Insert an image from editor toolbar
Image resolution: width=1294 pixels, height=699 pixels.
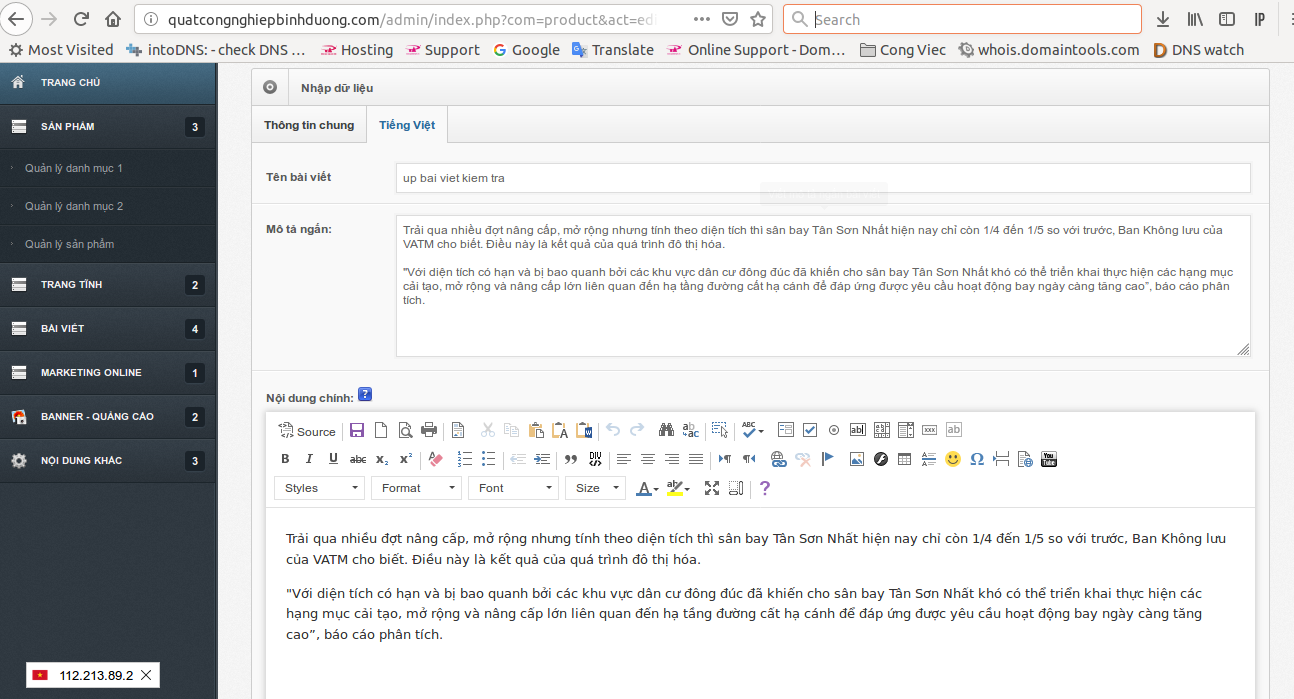click(856, 459)
